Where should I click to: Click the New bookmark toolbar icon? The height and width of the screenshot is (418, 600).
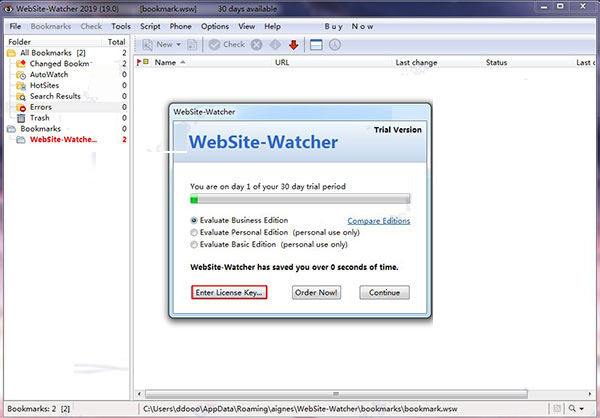pyautogui.click(x=147, y=45)
